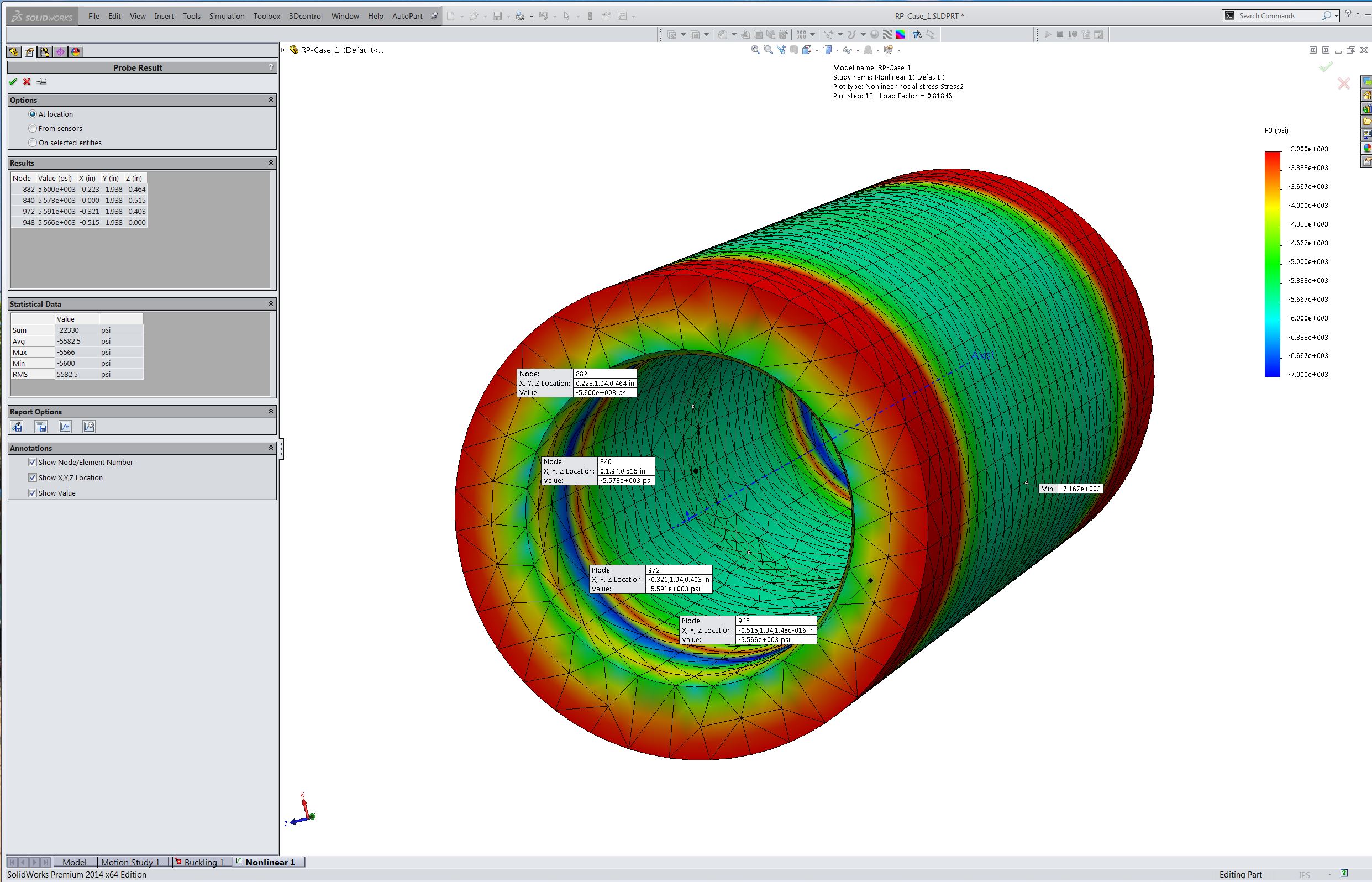Open the probe response graph plot icon

click(x=65, y=427)
